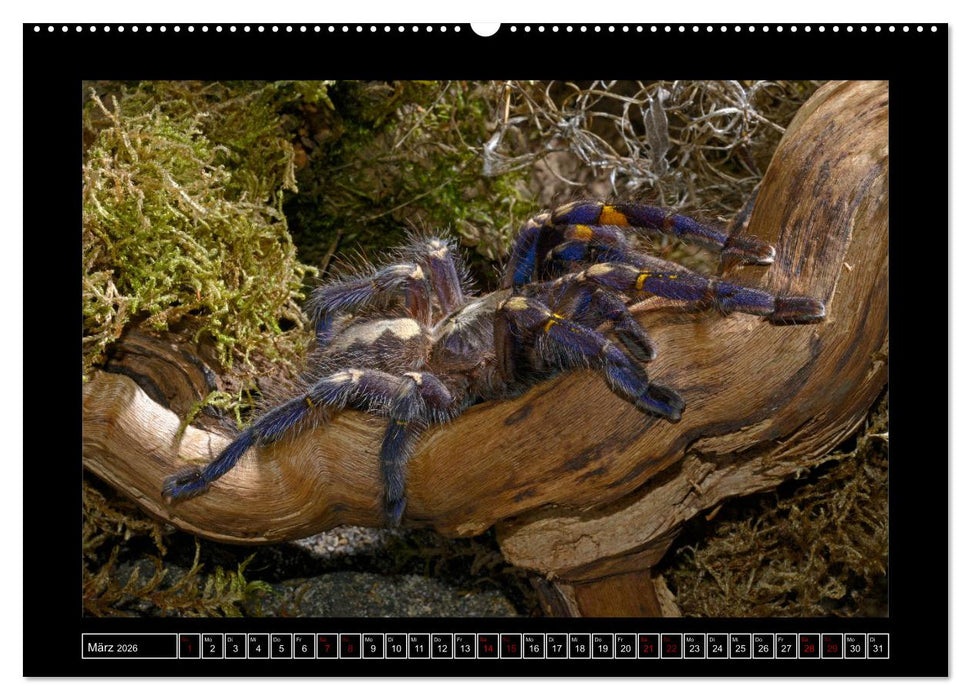Select day 5 in the date row
This screenshot has height=700, width=971.
point(281,647)
